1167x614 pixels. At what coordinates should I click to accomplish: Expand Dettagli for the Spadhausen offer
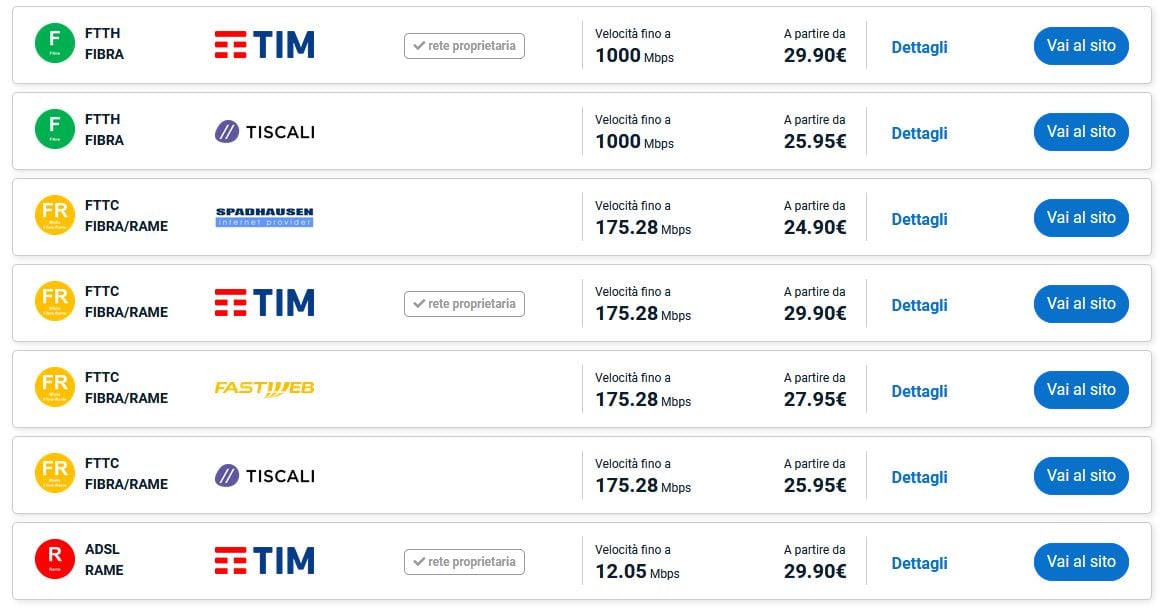[x=919, y=219]
